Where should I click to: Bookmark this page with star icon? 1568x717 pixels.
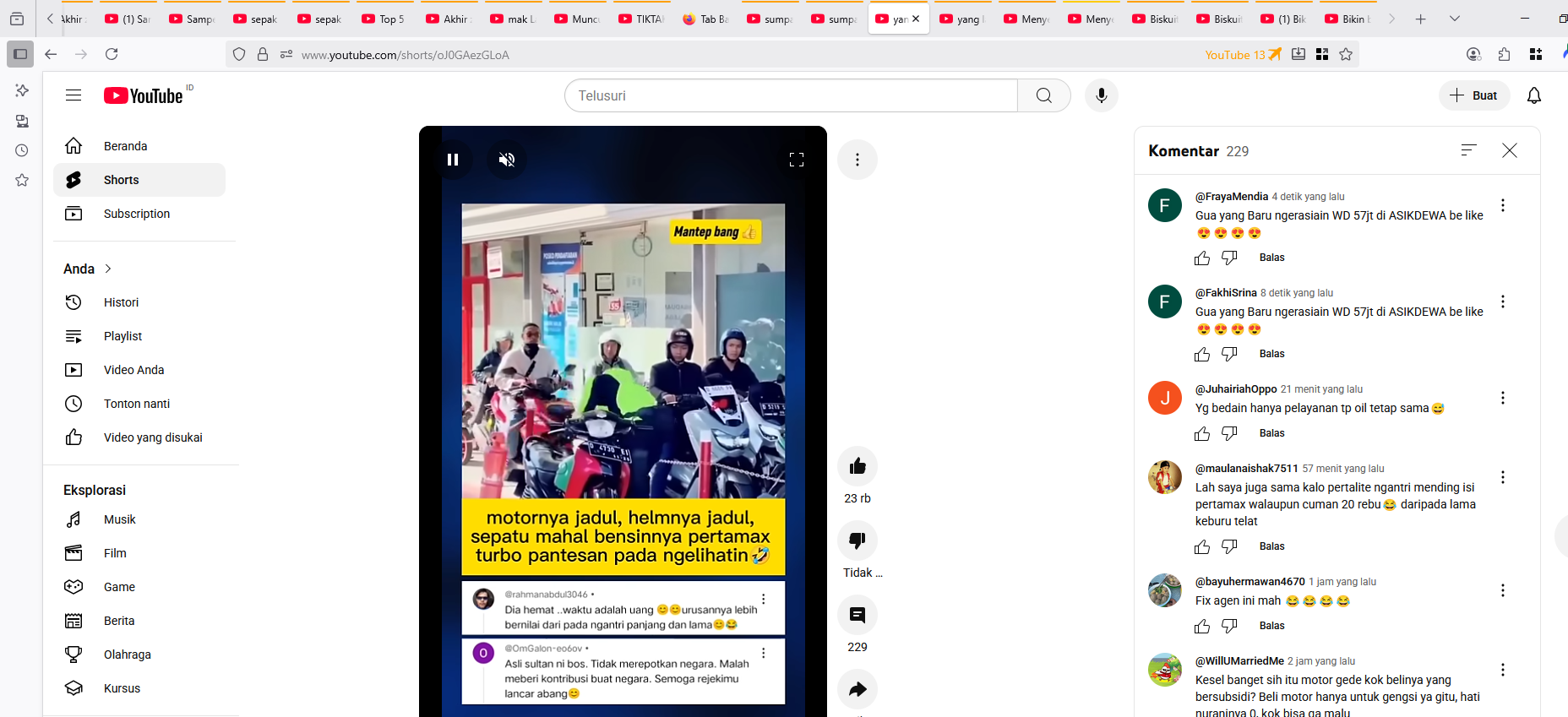1346,54
